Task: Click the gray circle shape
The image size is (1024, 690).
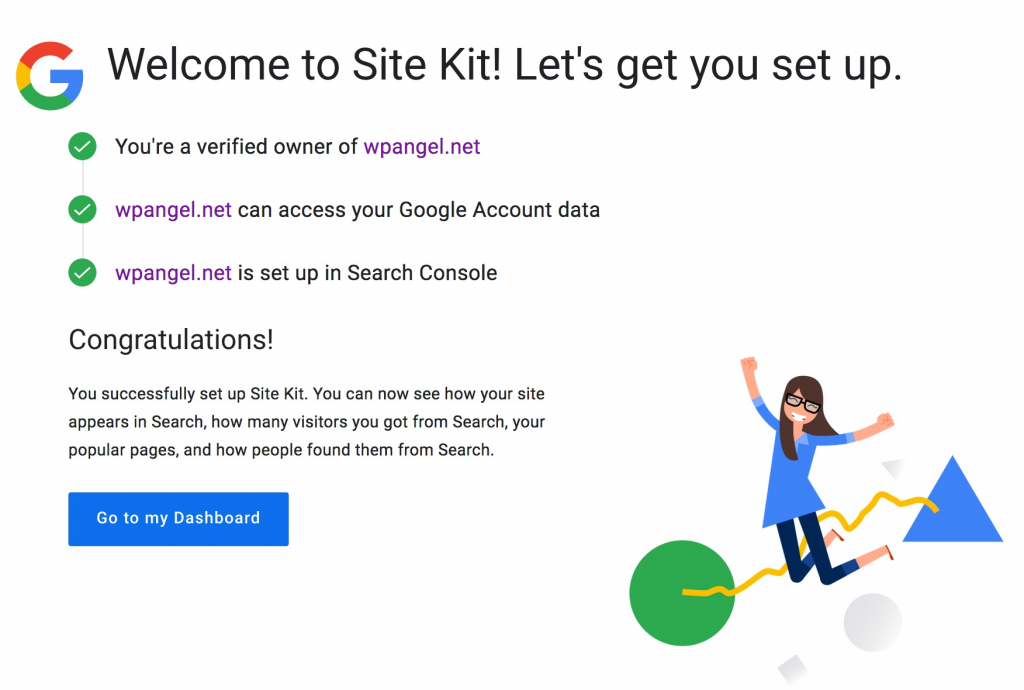Action: 872,622
